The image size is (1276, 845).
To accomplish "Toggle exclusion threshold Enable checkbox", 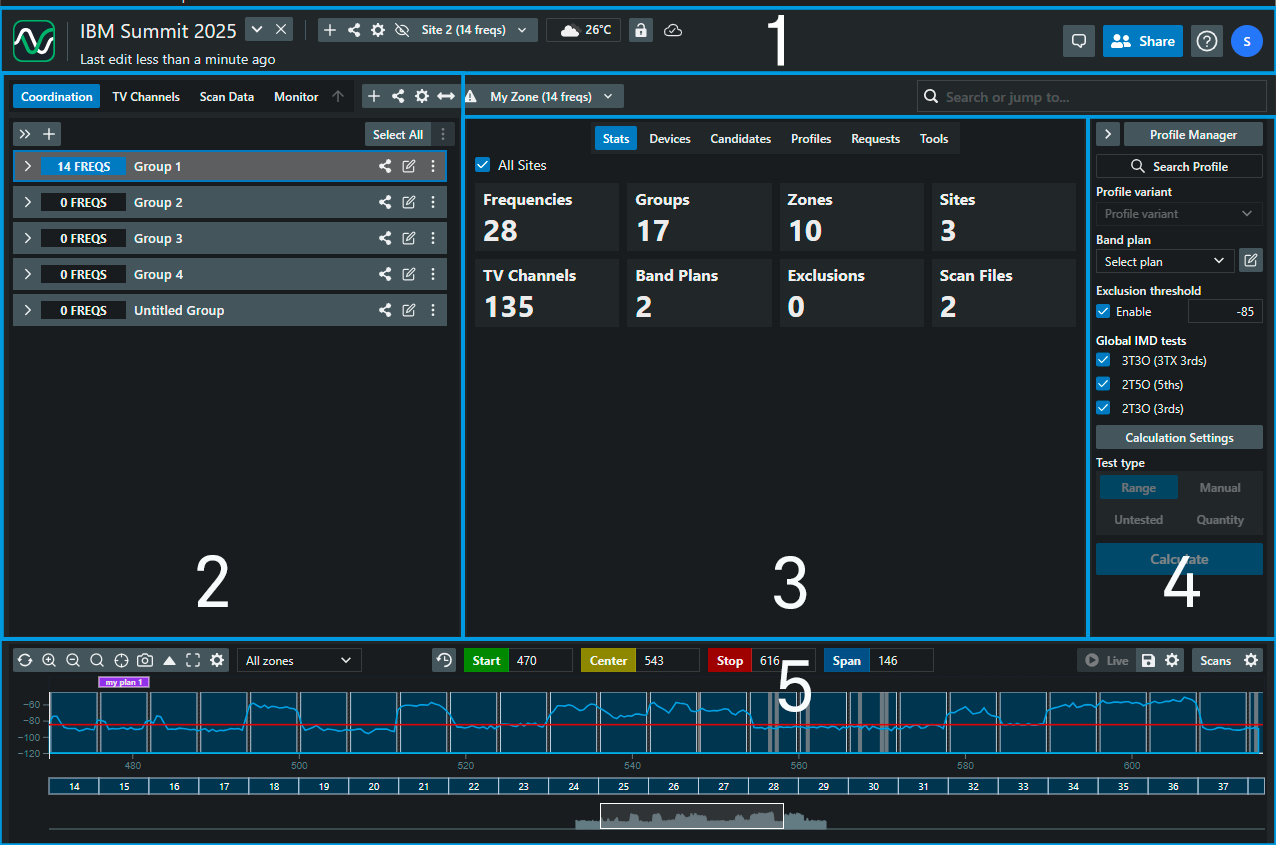I will 1103,312.
